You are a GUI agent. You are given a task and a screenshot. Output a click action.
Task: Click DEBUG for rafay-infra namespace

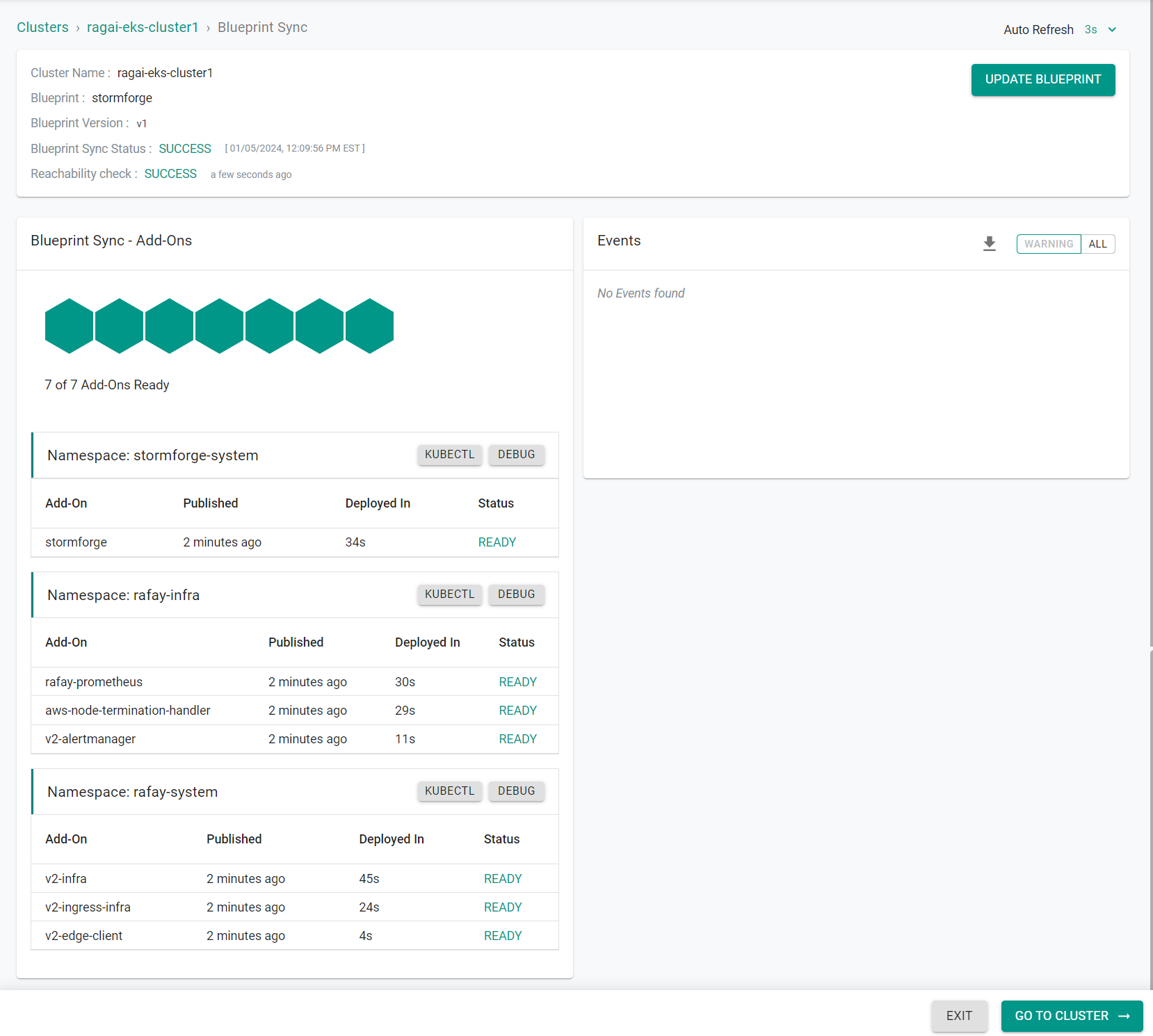[517, 594]
